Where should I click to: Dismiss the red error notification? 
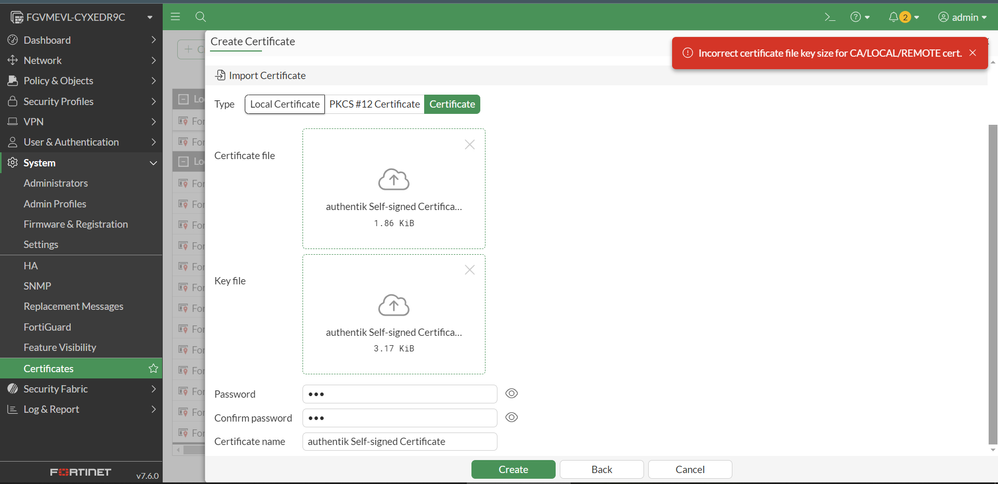point(972,53)
